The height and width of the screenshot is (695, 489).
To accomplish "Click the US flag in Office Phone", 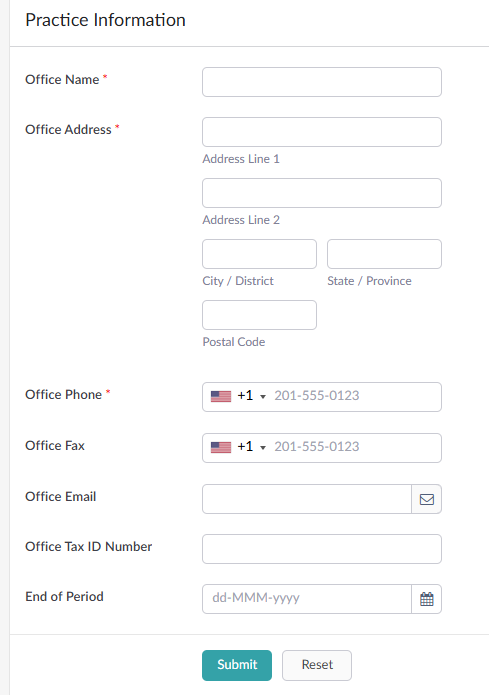I will click(x=221, y=396).
